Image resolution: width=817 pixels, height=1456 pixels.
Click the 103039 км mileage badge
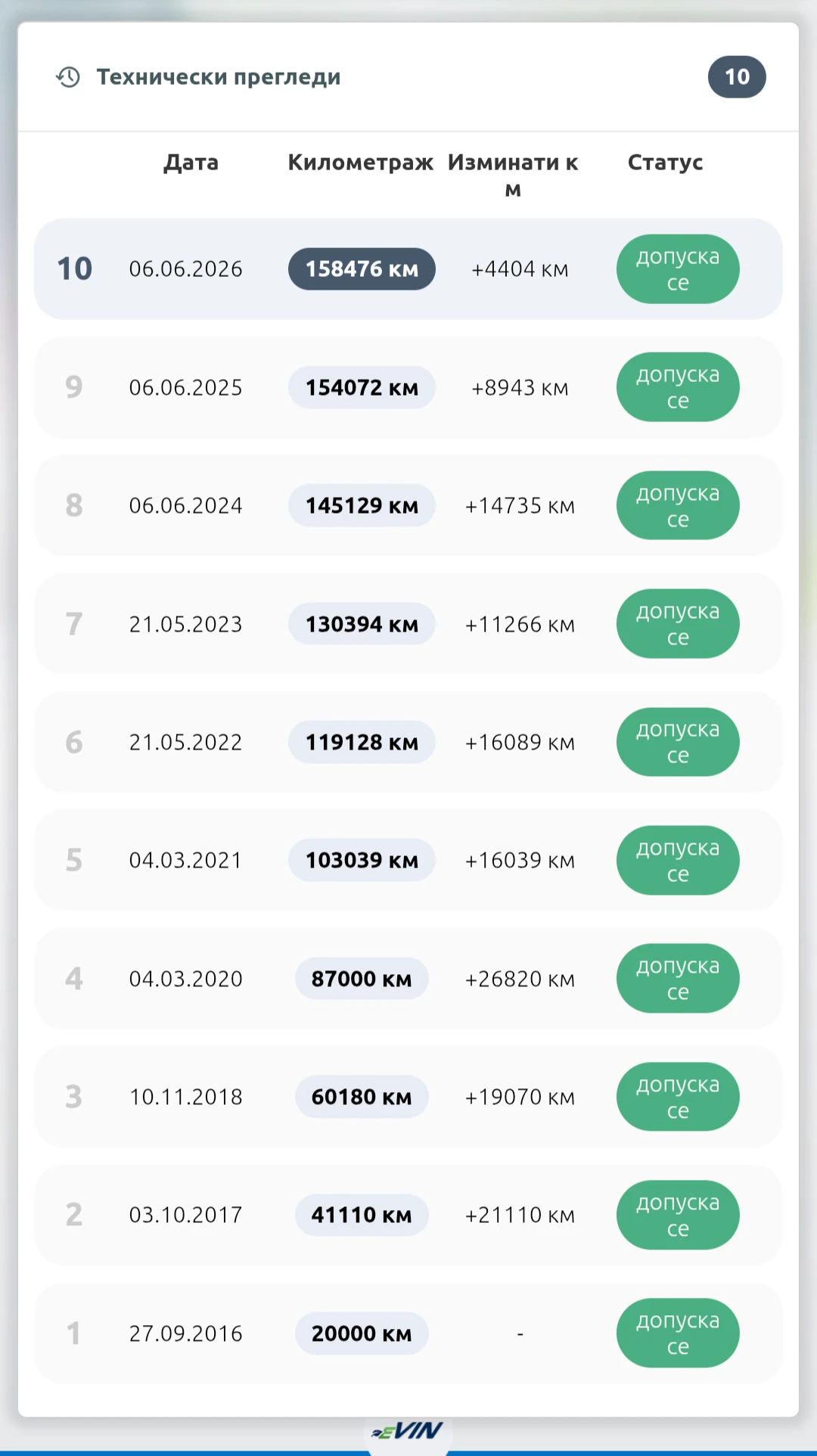point(362,860)
